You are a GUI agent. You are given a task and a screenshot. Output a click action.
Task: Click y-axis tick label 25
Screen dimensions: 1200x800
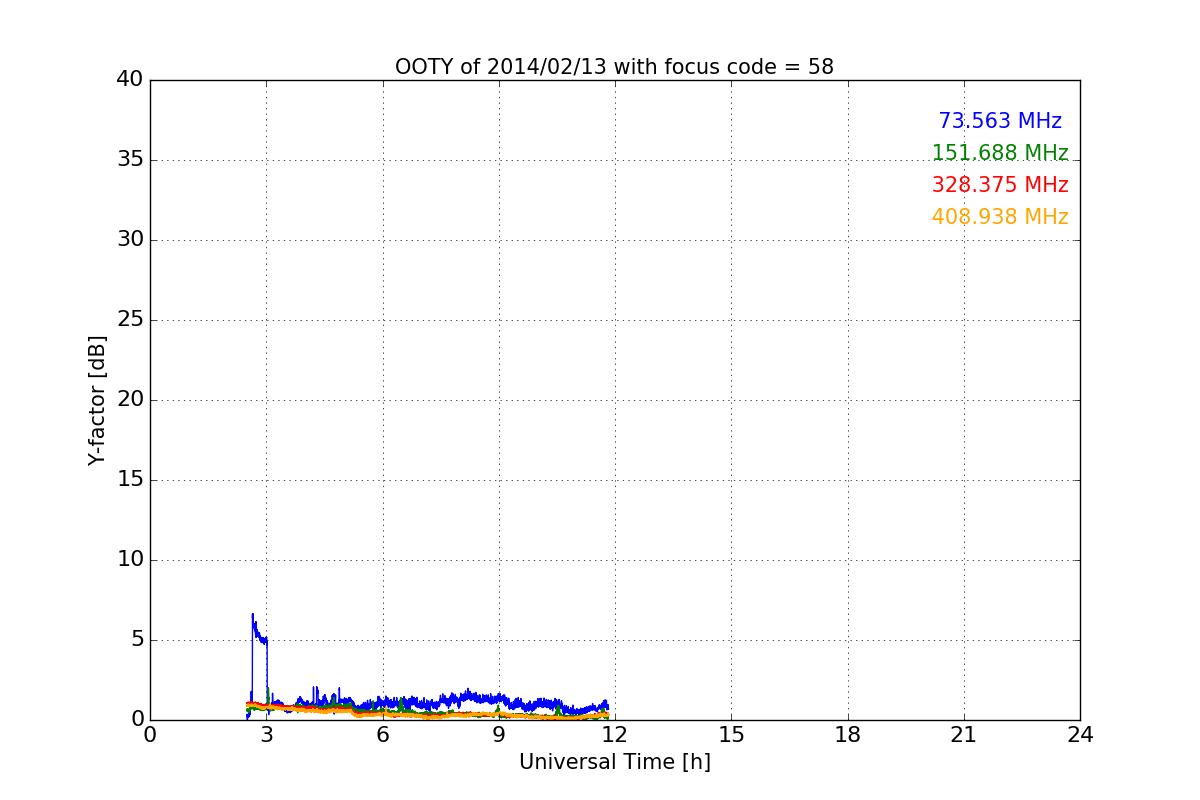tap(130, 320)
